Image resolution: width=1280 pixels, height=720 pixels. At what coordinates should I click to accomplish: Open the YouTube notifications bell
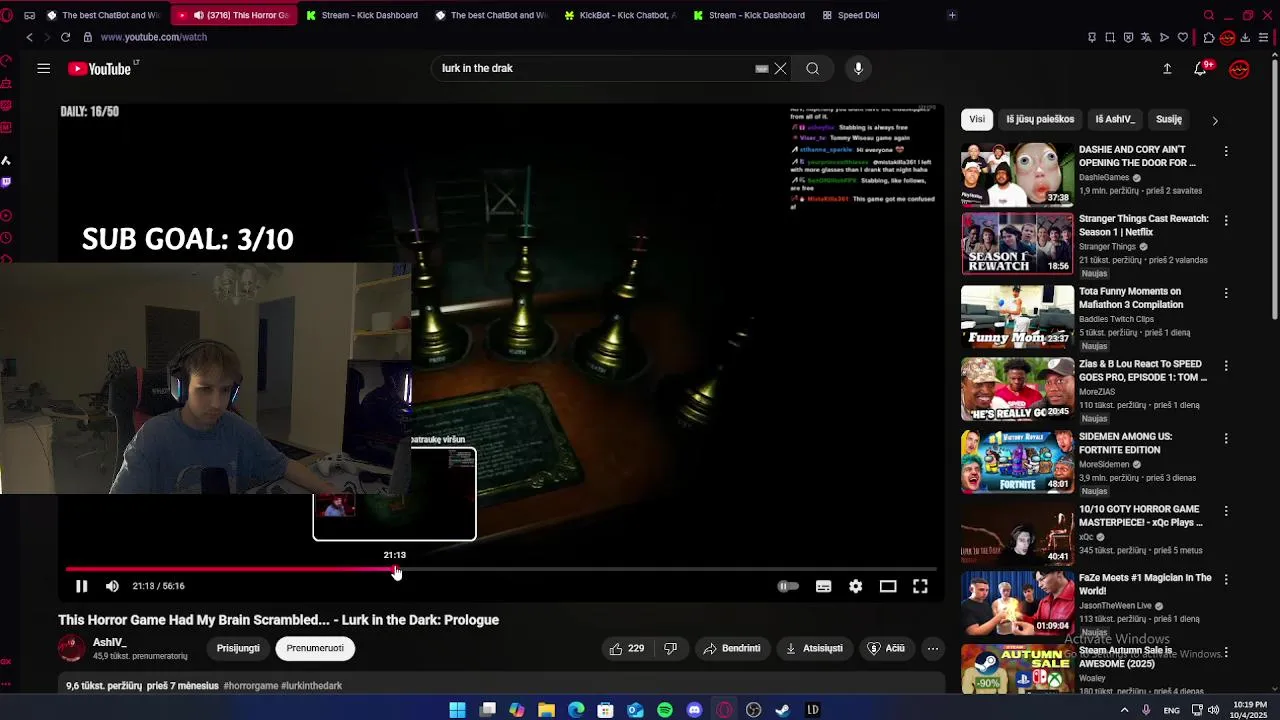pyautogui.click(x=1200, y=68)
